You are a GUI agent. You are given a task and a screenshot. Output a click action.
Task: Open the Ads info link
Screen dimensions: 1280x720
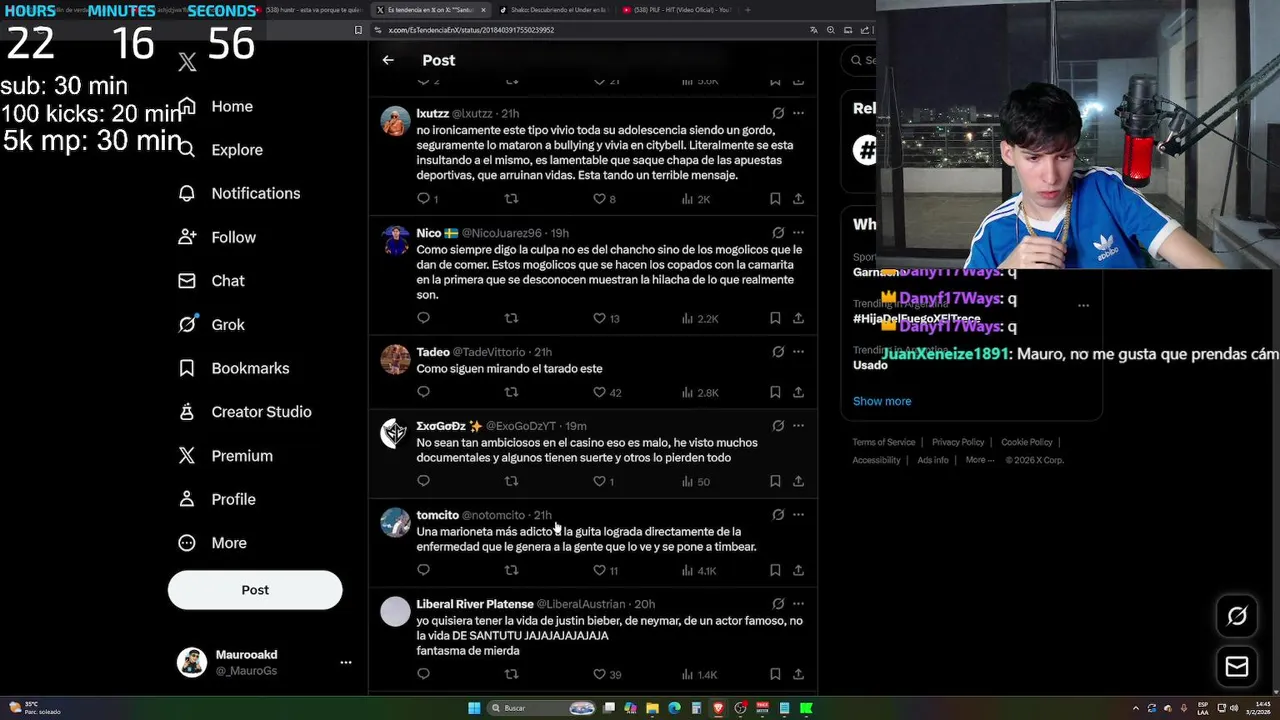pyautogui.click(x=933, y=460)
